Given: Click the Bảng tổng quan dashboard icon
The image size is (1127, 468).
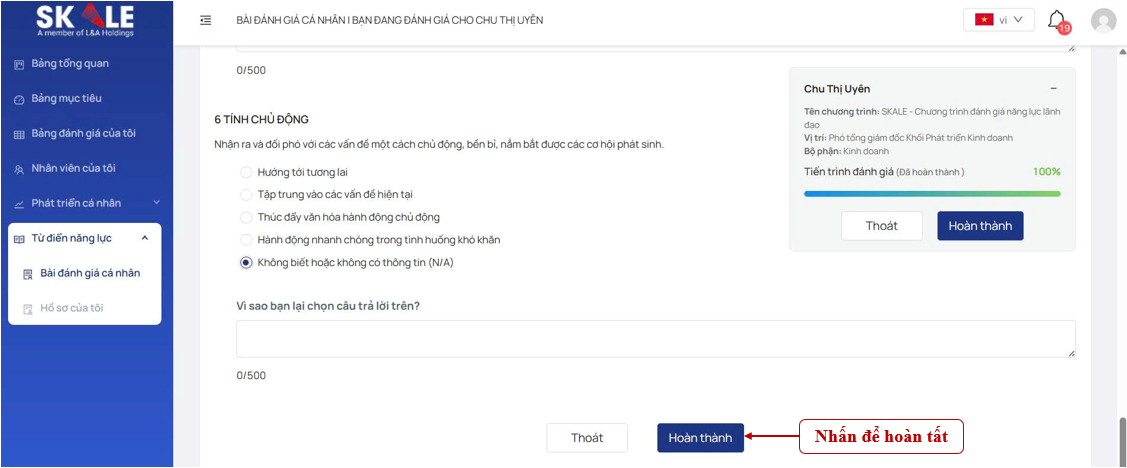Looking at the screenshot, I should click(x=18, y=64).
